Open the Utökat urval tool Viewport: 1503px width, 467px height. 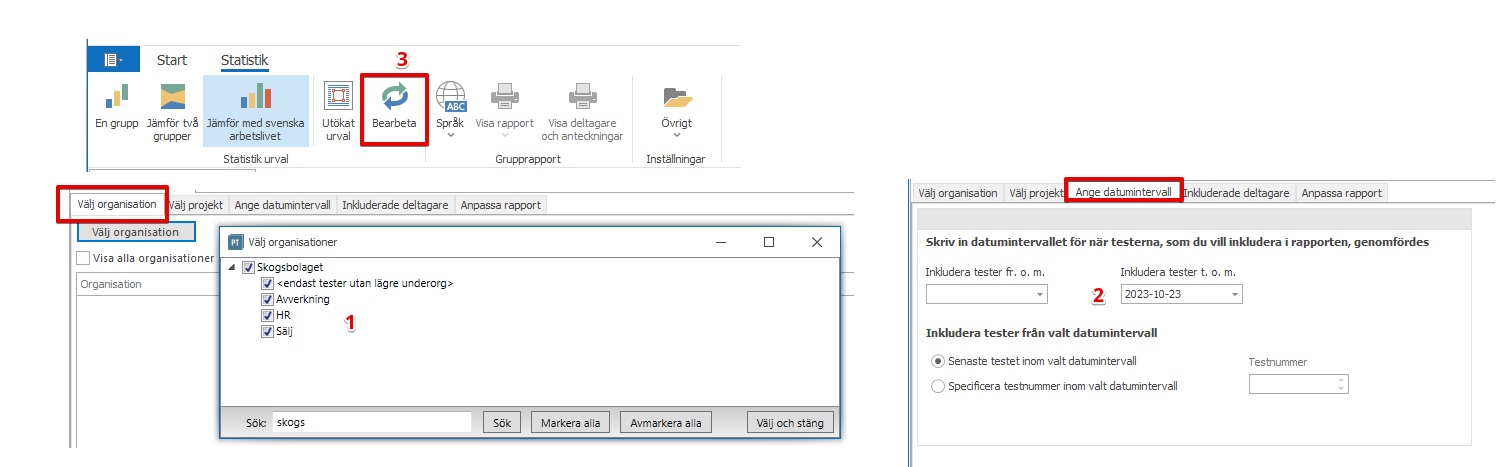(x=339, y=96)
